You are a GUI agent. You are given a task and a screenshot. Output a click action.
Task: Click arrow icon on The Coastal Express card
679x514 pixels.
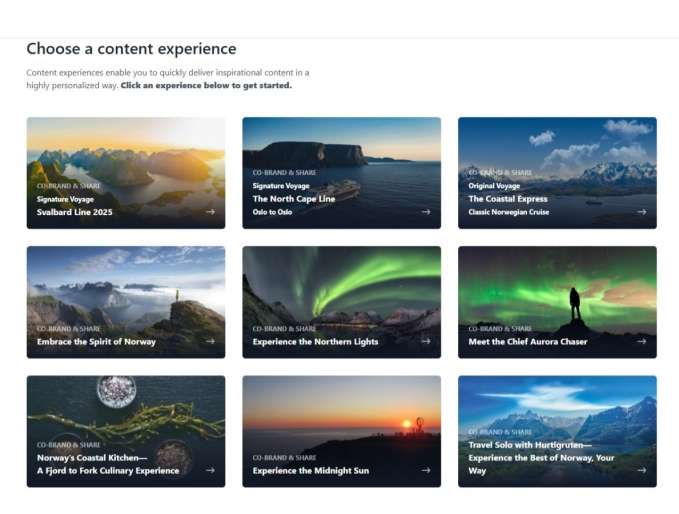pyautogui.click(x=642, y=212)
